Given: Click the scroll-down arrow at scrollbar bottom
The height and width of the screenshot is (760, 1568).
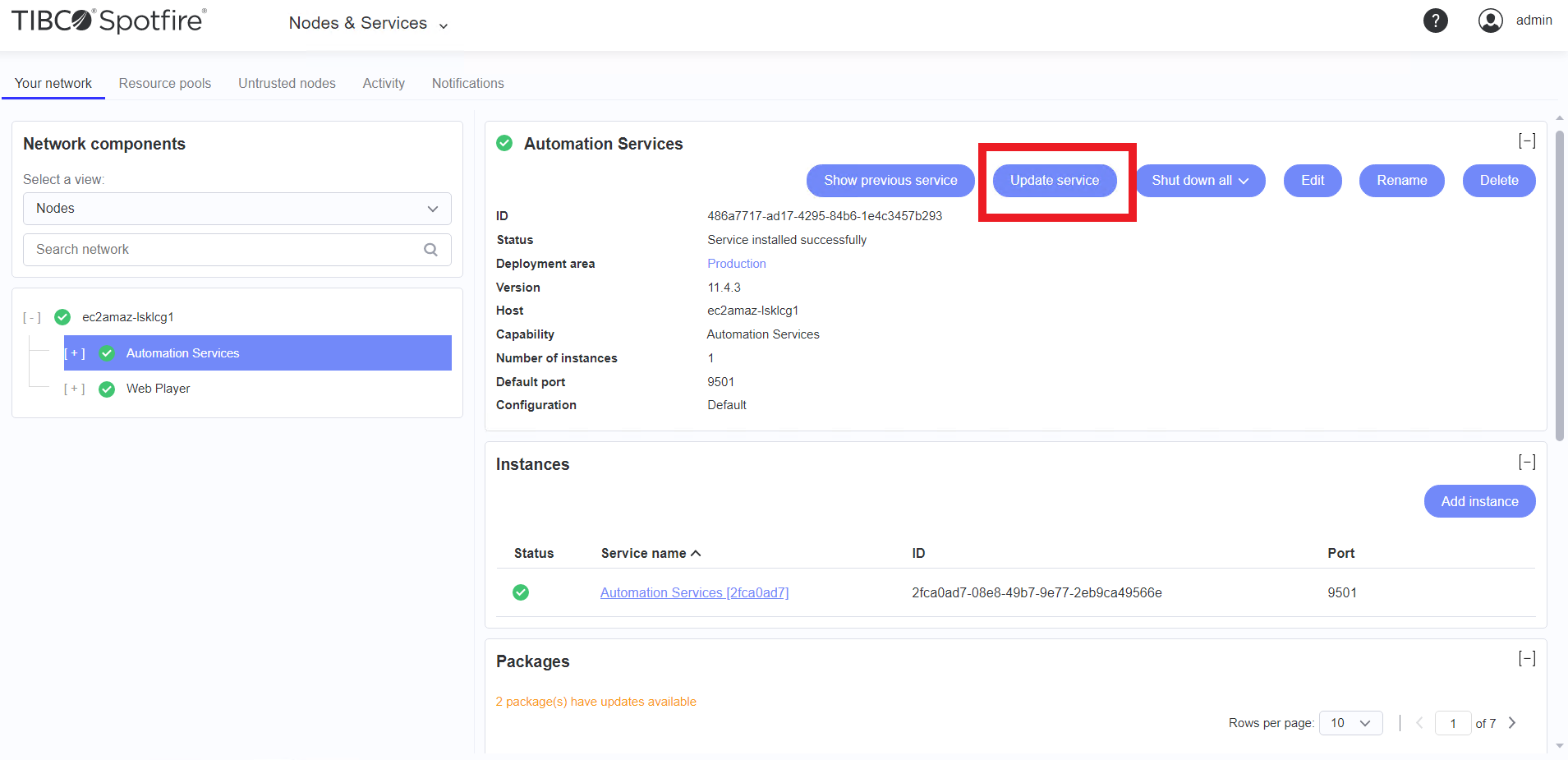Looking at the screenshot, I should tap(1559, 746).
